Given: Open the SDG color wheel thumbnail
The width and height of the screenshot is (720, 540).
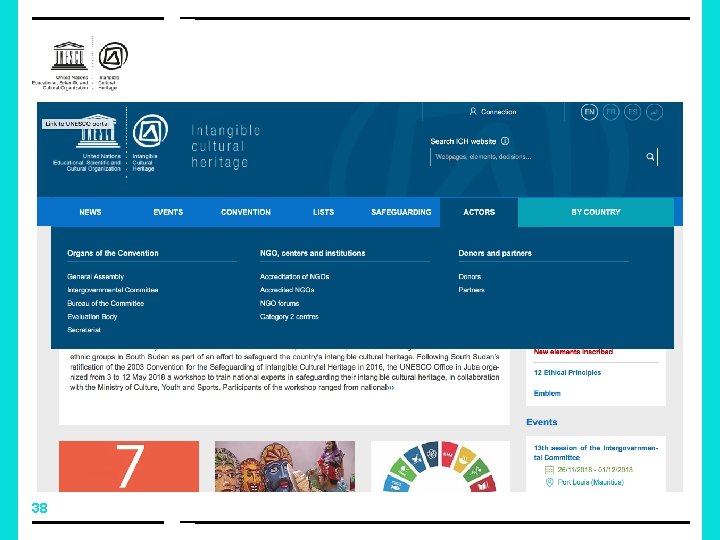Looking at the screenshot, I should coord(440,466).
